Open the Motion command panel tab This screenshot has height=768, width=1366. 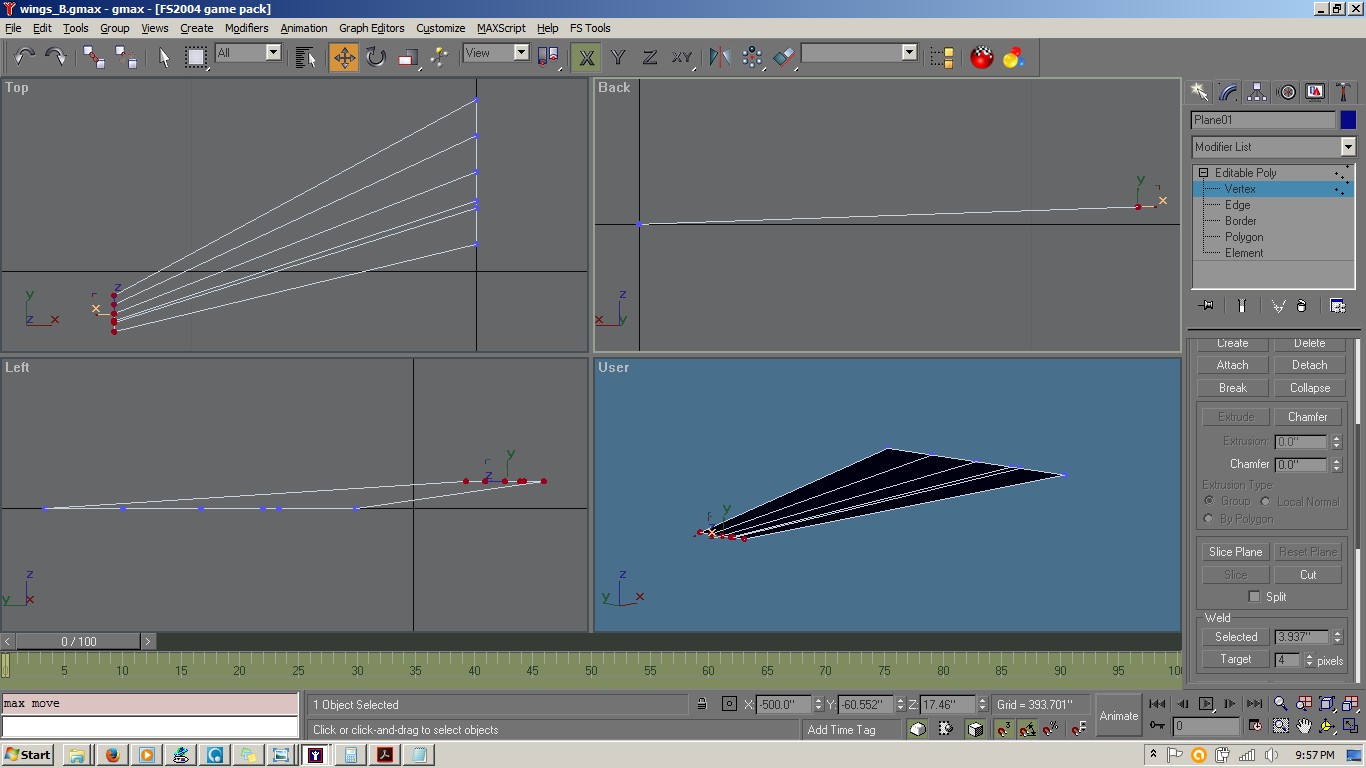click(1287, 92)
